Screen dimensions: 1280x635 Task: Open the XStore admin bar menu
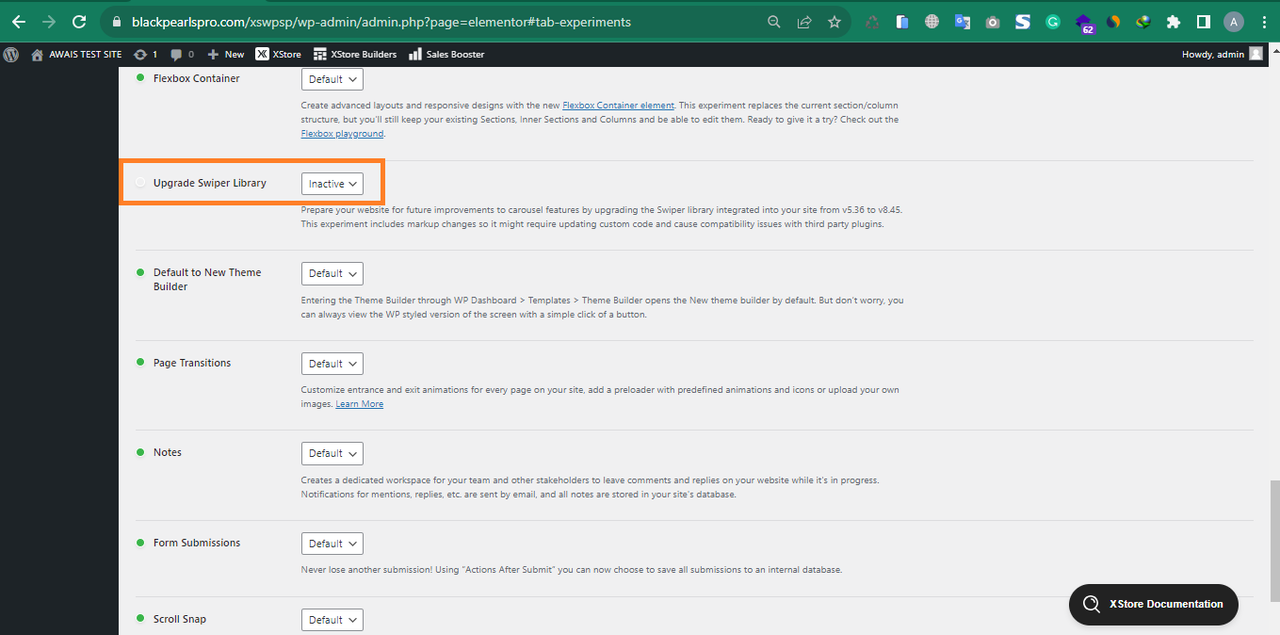tap(278, 54)
